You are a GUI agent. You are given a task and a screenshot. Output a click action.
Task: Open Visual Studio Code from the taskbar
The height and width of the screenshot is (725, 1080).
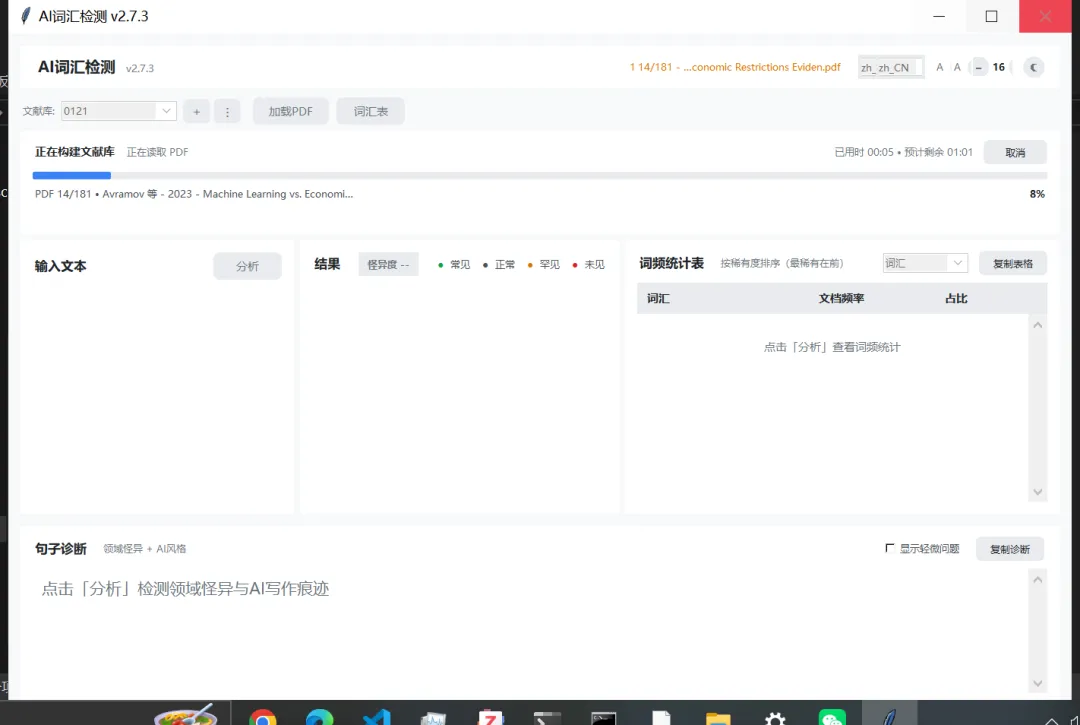(376, 718)
